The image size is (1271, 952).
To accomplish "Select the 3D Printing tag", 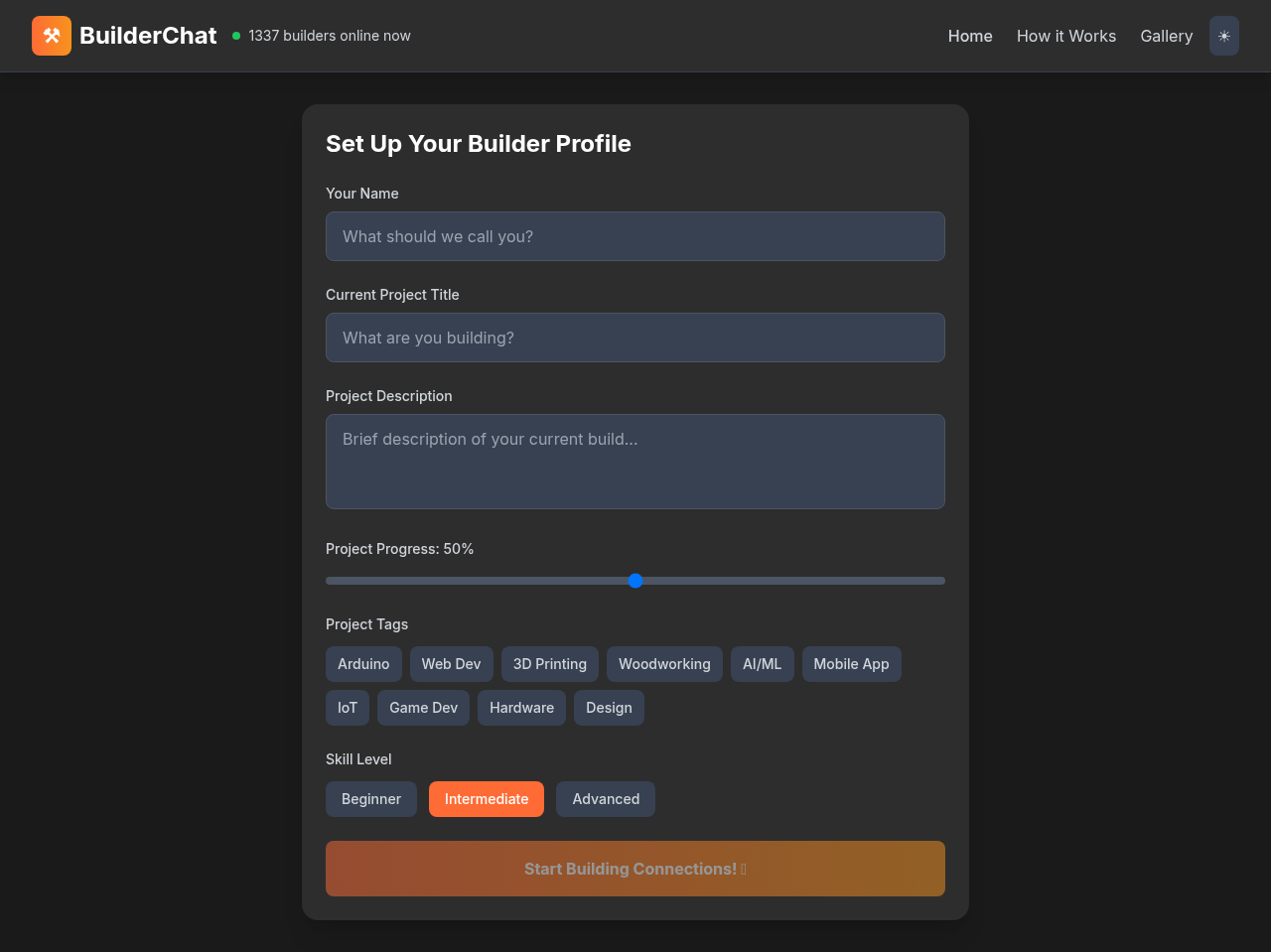I will pyautogui.click(x=549, y=663).
